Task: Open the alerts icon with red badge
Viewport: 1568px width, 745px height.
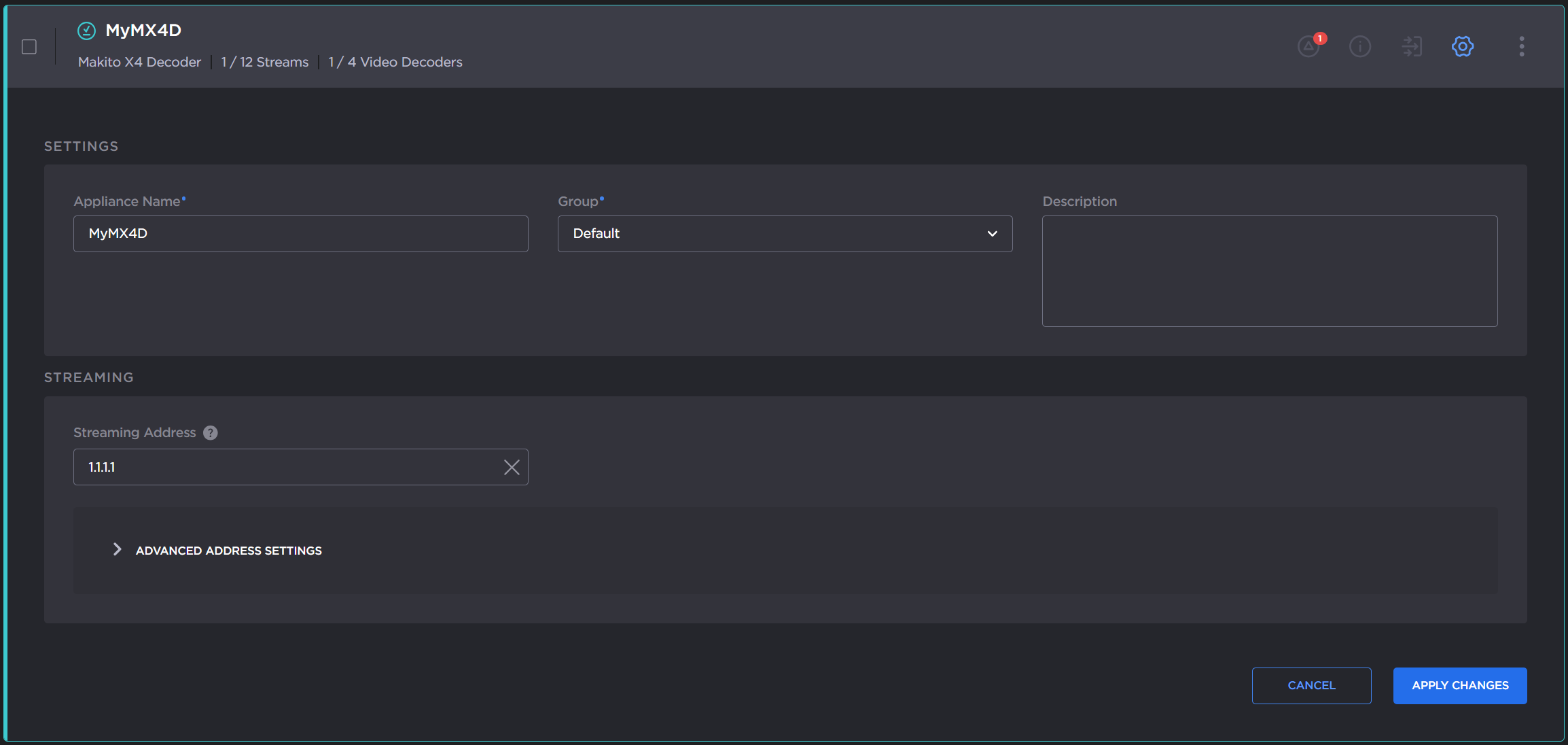Action: point(1309,46)
